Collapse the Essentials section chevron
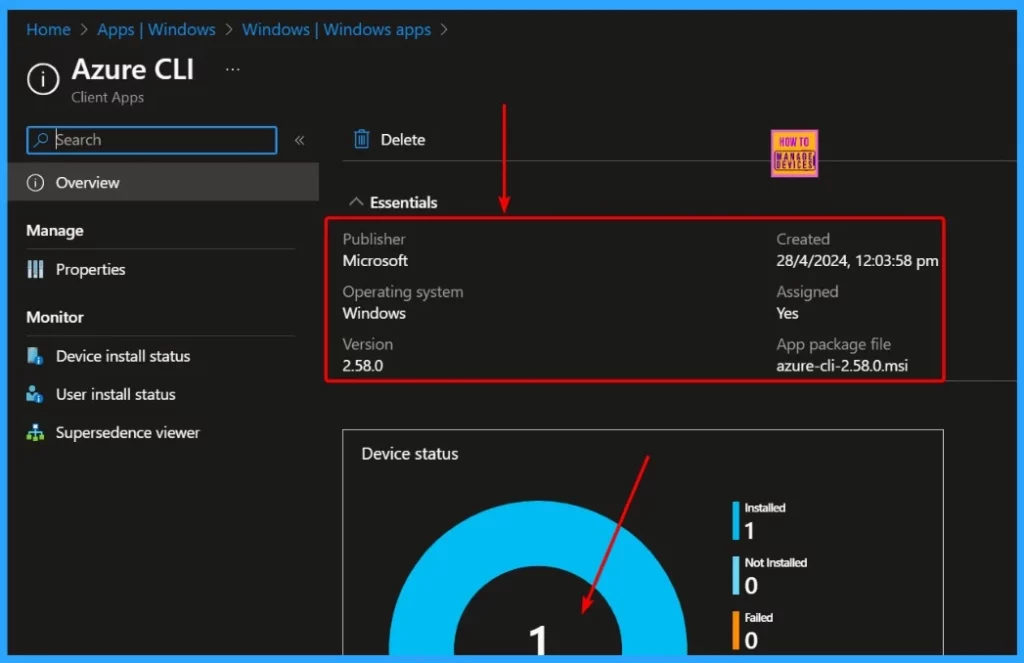Viewport: 1024px width, 663px height. 356,202
